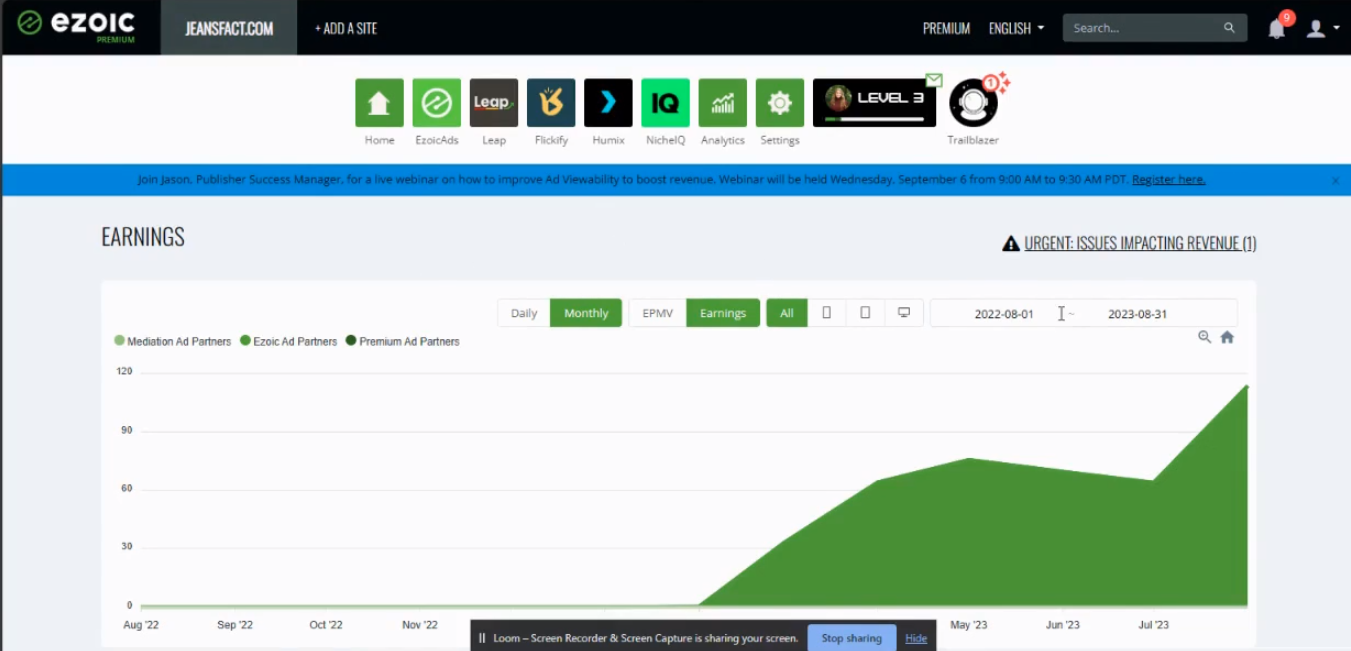This screenshot has height=651, width=1351.
Task: Select All devices filter
Action: pos(787,313)
